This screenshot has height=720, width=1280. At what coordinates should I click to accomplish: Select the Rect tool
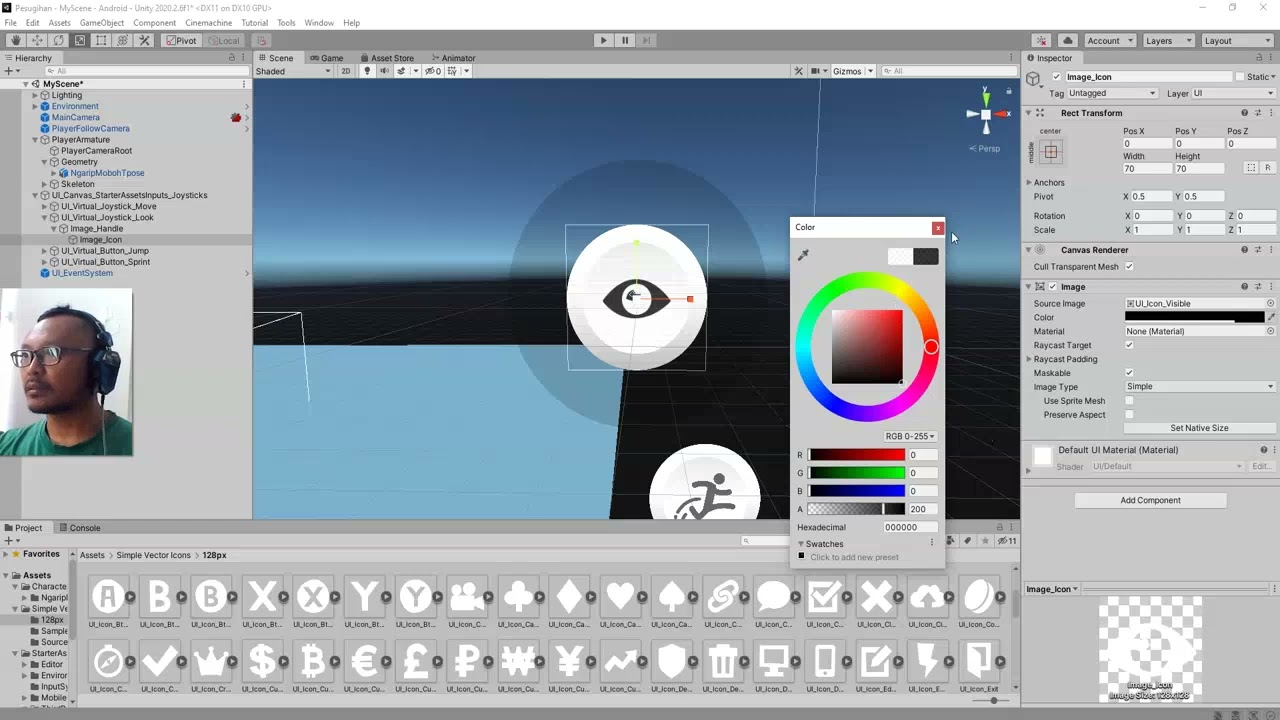pyautogui.click(x=101, y=41)
